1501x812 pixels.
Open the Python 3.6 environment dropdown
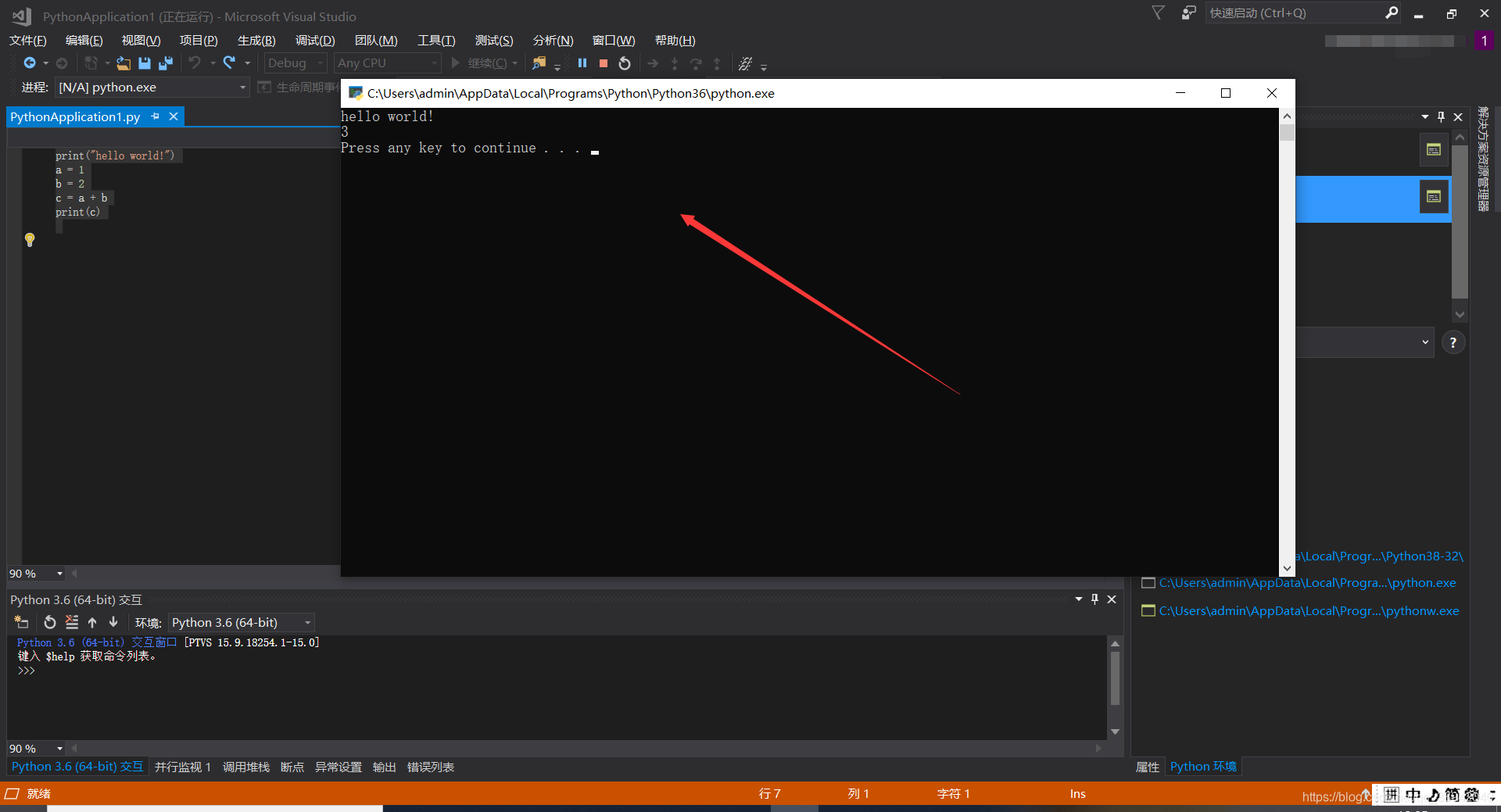coord(242,622)
